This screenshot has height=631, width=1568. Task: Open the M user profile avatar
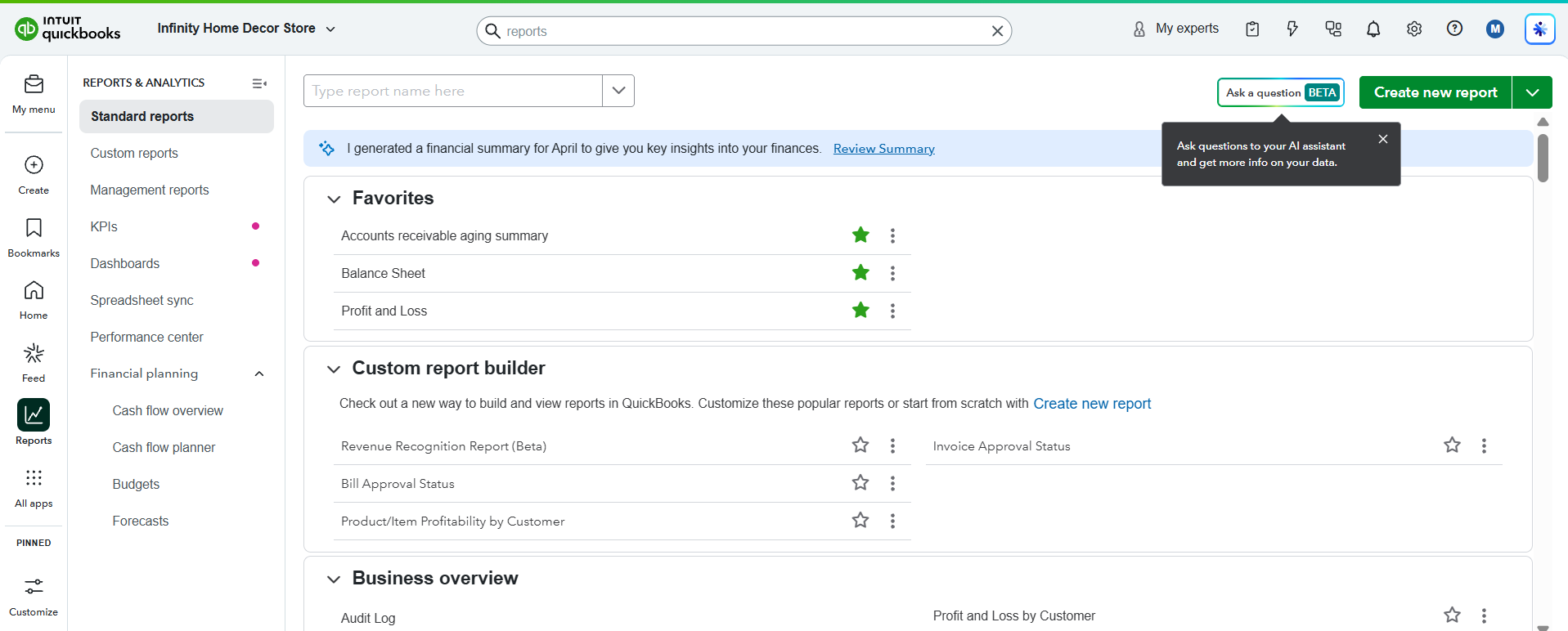(1495, 29)
